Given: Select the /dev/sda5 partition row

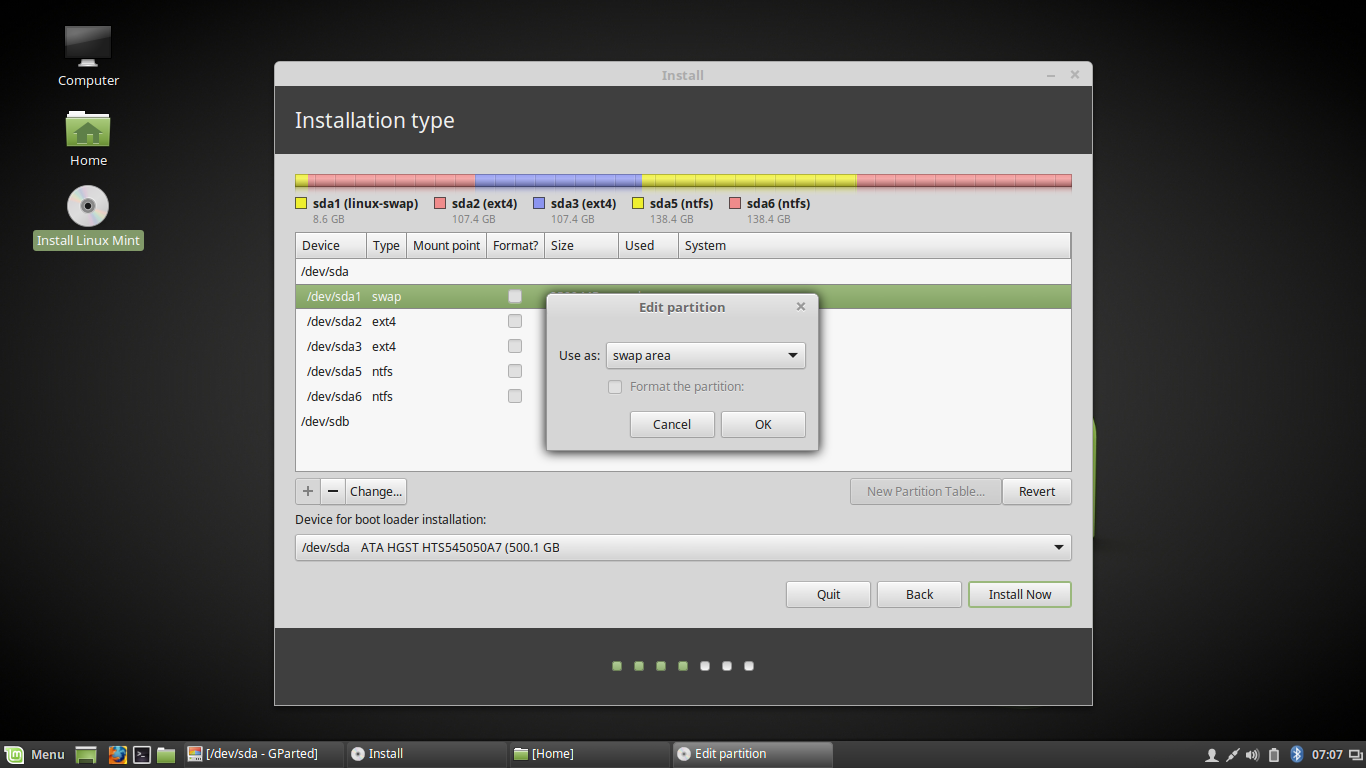Looking at the screenshot, I should (683, 371).
